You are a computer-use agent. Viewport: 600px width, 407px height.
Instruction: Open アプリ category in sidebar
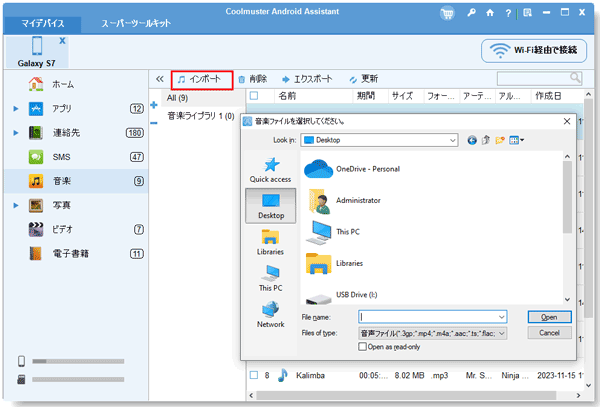[x=62, y=109]
